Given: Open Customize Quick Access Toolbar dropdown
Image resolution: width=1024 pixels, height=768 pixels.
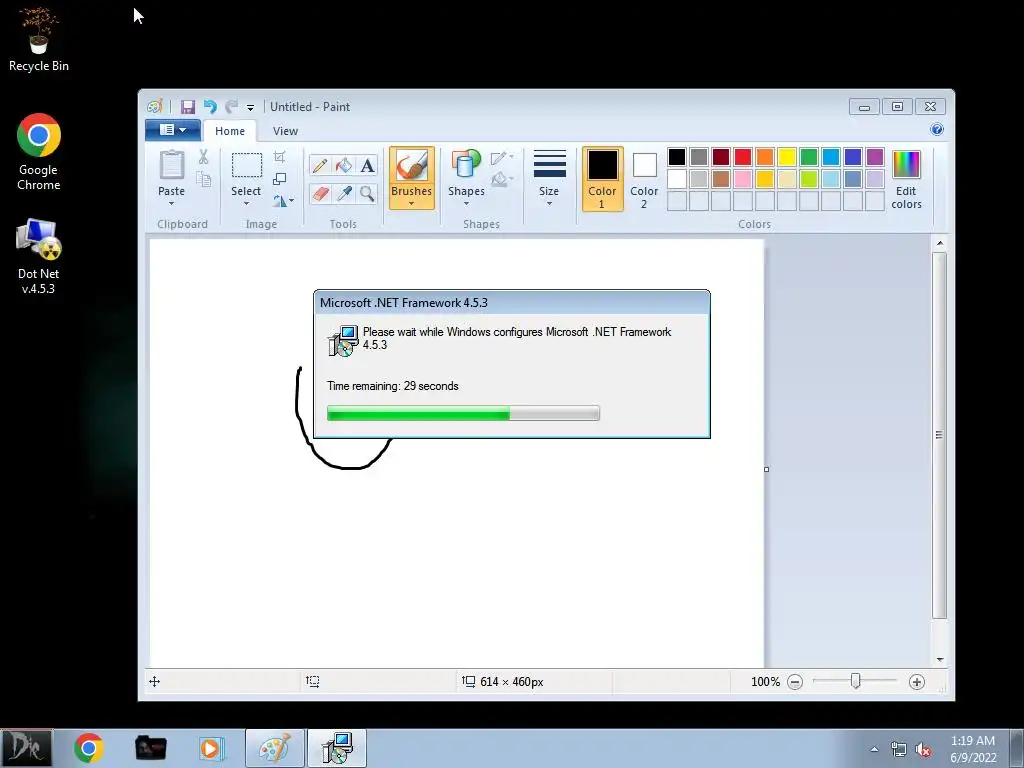Looking at the screenshot, I should click(250, 107).
